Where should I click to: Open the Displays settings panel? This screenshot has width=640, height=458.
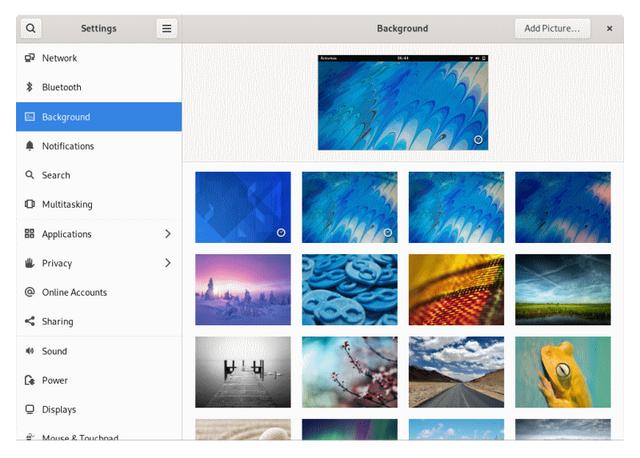(x=99, y=409)
